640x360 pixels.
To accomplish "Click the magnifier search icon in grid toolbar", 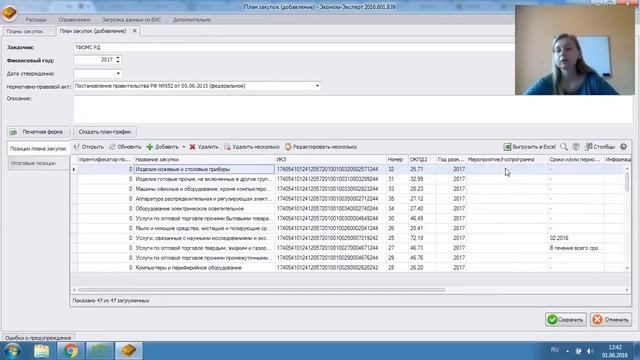I will (x=564, y=147).
